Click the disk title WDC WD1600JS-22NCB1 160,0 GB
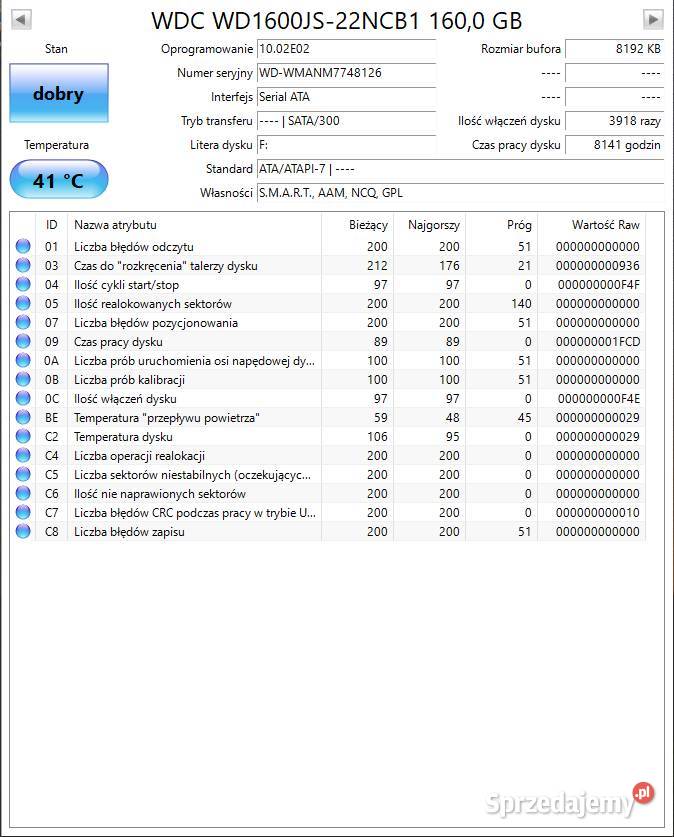The width and height of the screenshot is (674, 837). (337, 21)
